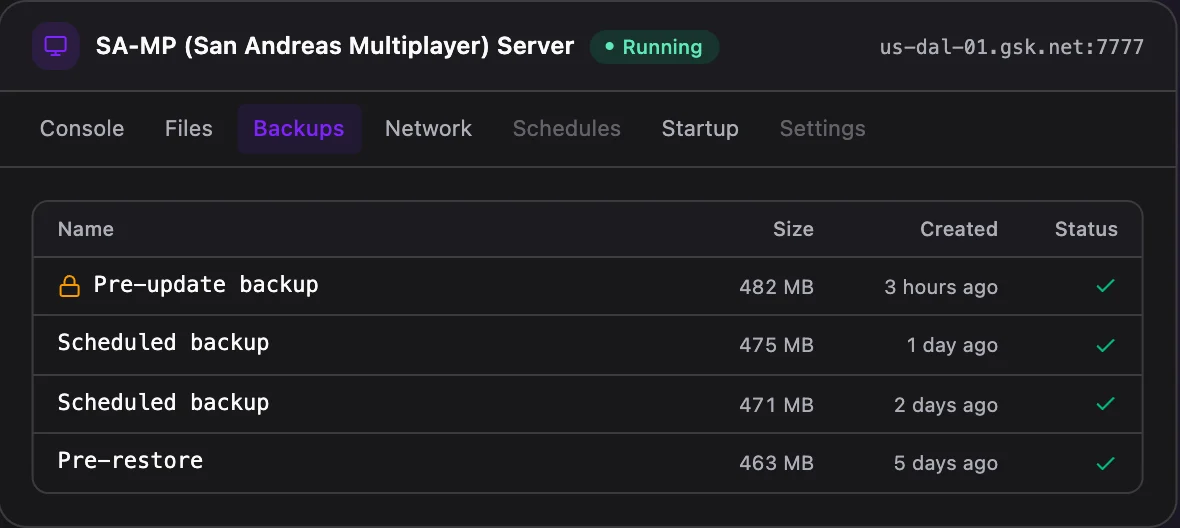Open the Settings tab
The width and height of the screenshot is (1180, 528).
coord(823,129)
